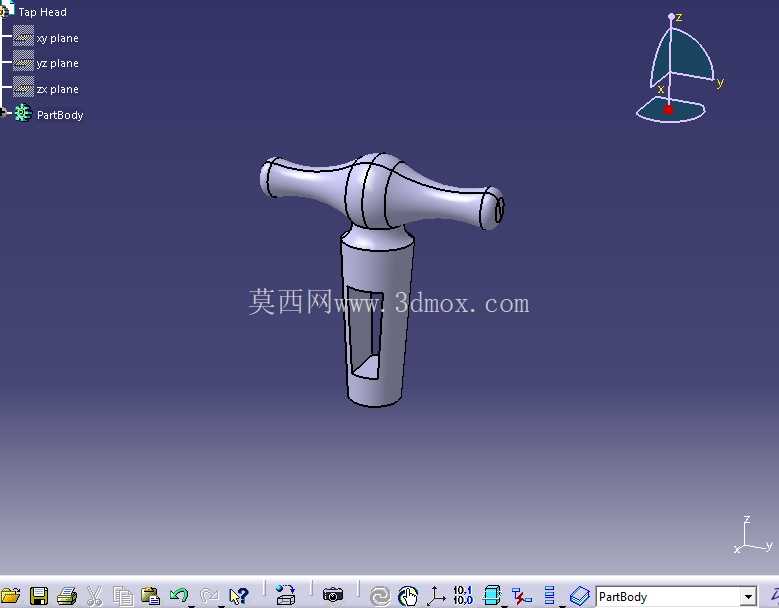Click the Paste clipboard icon
This screenshot has width=779, height=608.
click(150, 596)
